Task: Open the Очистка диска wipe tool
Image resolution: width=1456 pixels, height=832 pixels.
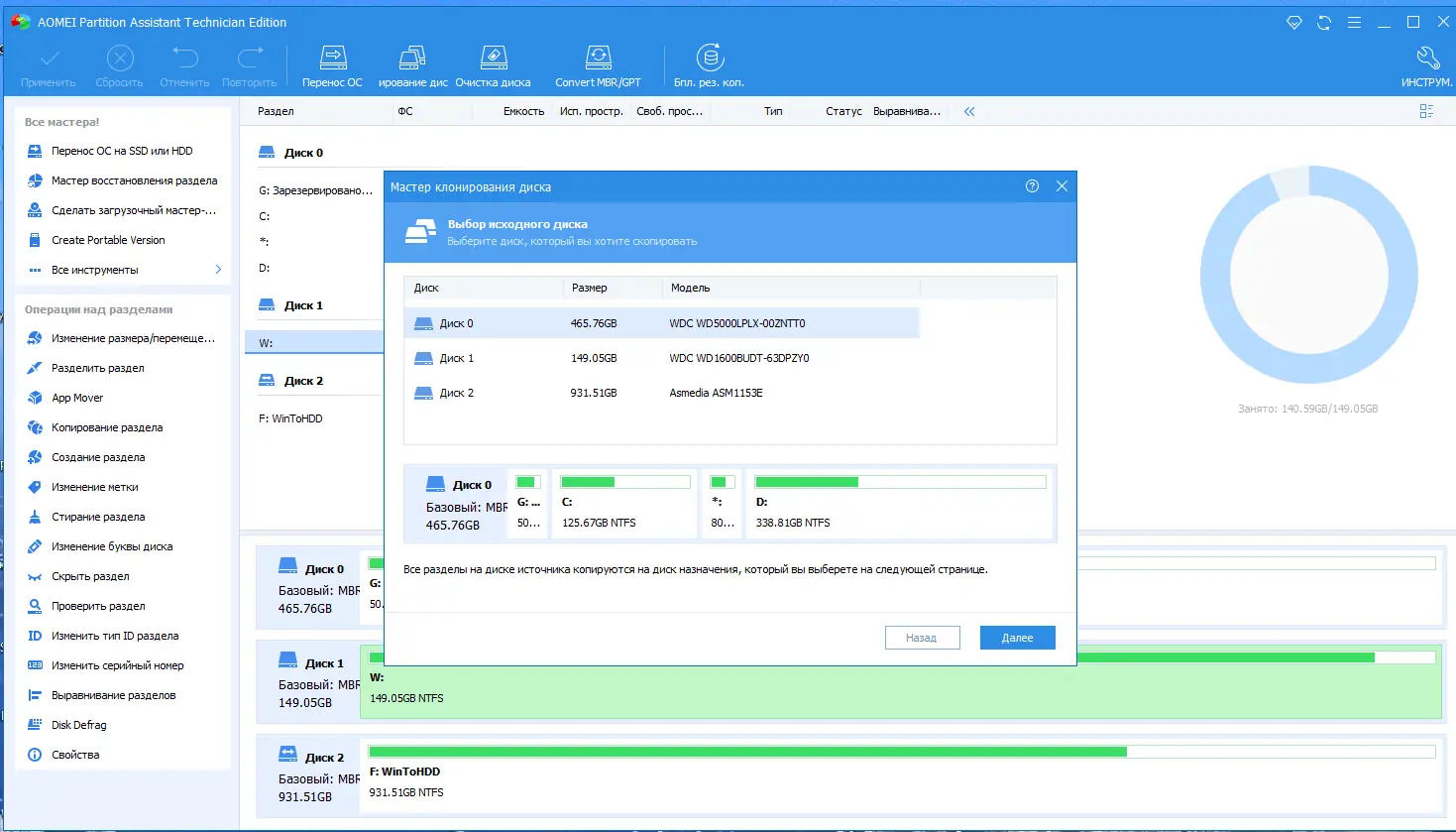Action: tap(493, 66)
